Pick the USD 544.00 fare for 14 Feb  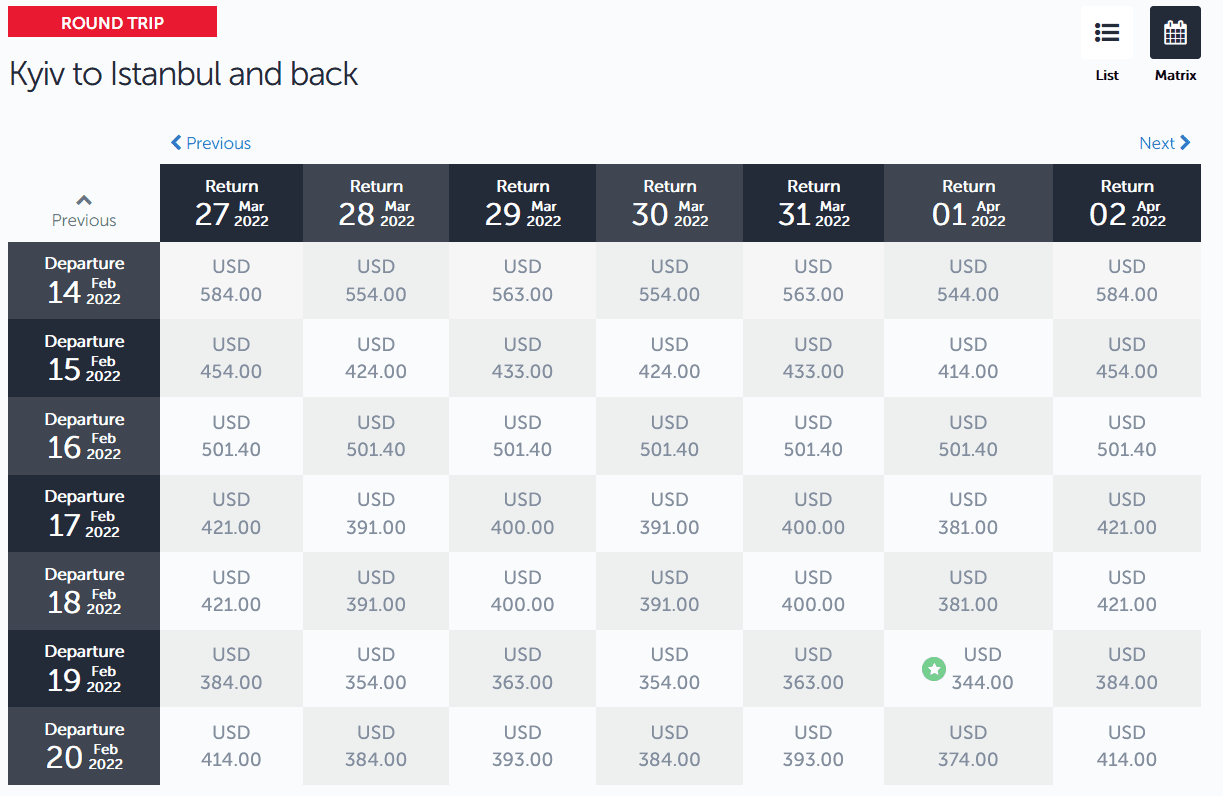968,281
